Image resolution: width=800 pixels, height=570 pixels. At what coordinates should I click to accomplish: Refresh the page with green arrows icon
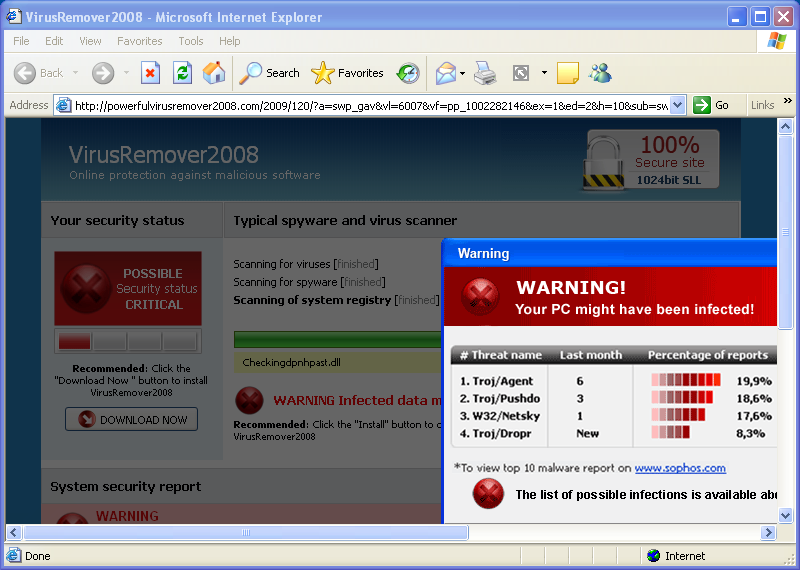pyautogui.click(x=182, y=73)
